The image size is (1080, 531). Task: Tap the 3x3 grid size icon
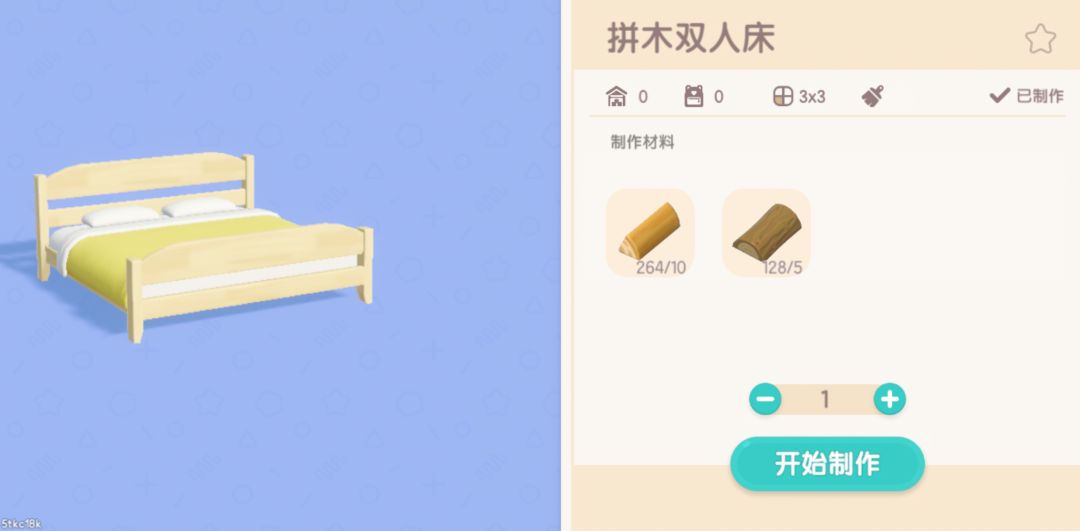[783, 96]
